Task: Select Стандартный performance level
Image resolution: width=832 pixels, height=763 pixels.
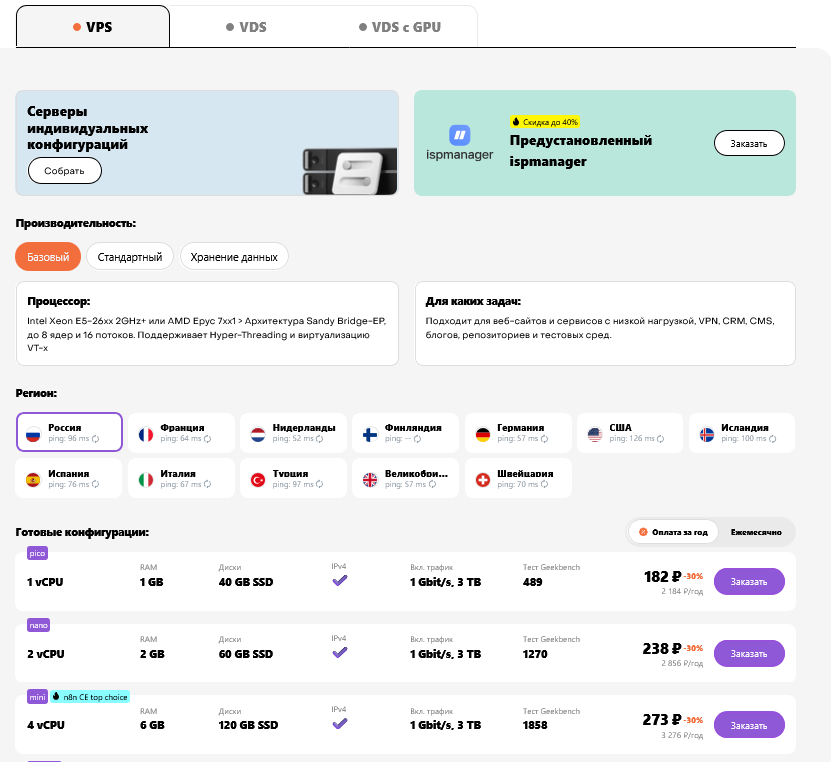Action: point(130,257)
